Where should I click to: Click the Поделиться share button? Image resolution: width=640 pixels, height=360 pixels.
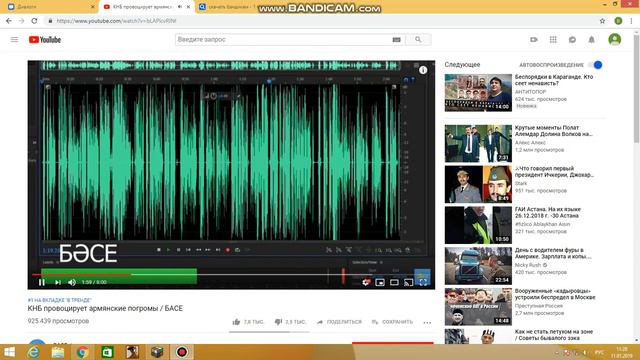(x=339, y=322)
